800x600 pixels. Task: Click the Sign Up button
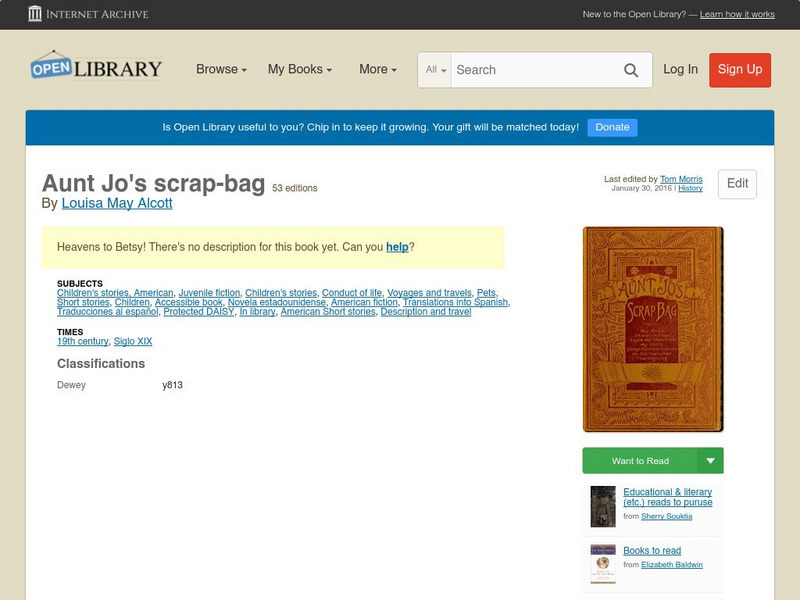[x=739, y=70]
